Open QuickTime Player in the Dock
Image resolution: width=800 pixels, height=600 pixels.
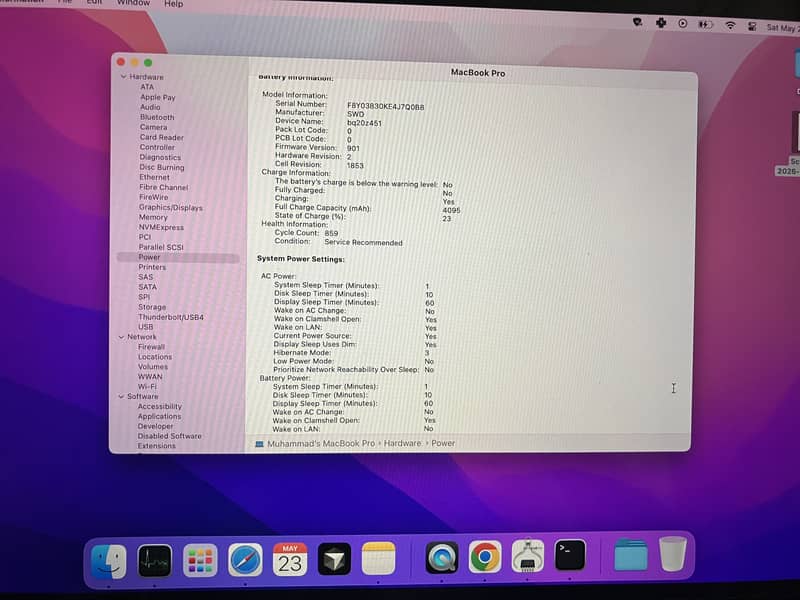point(441,557)
